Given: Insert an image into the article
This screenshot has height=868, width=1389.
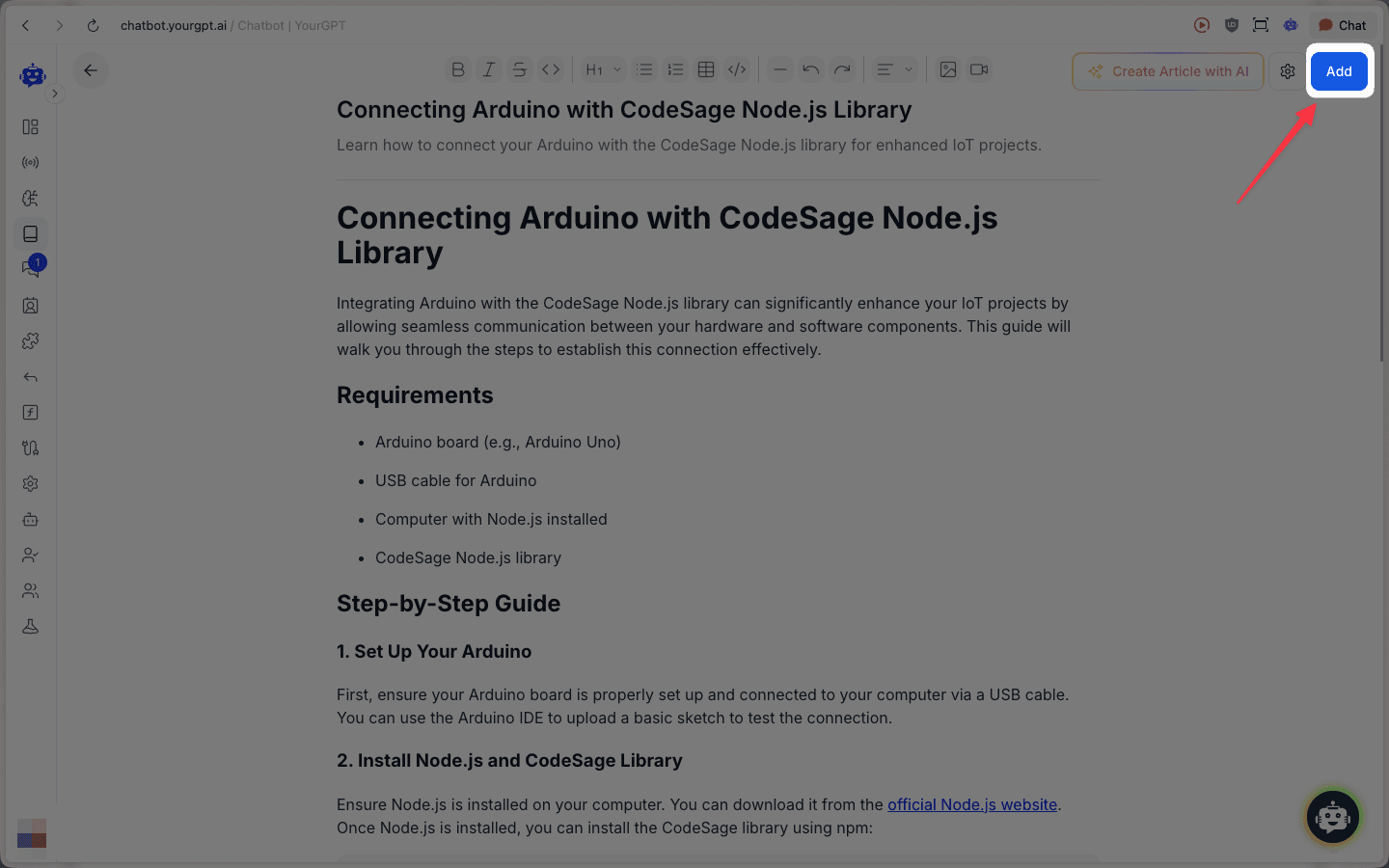Looking at the screenshot, I should click(948, 68).
